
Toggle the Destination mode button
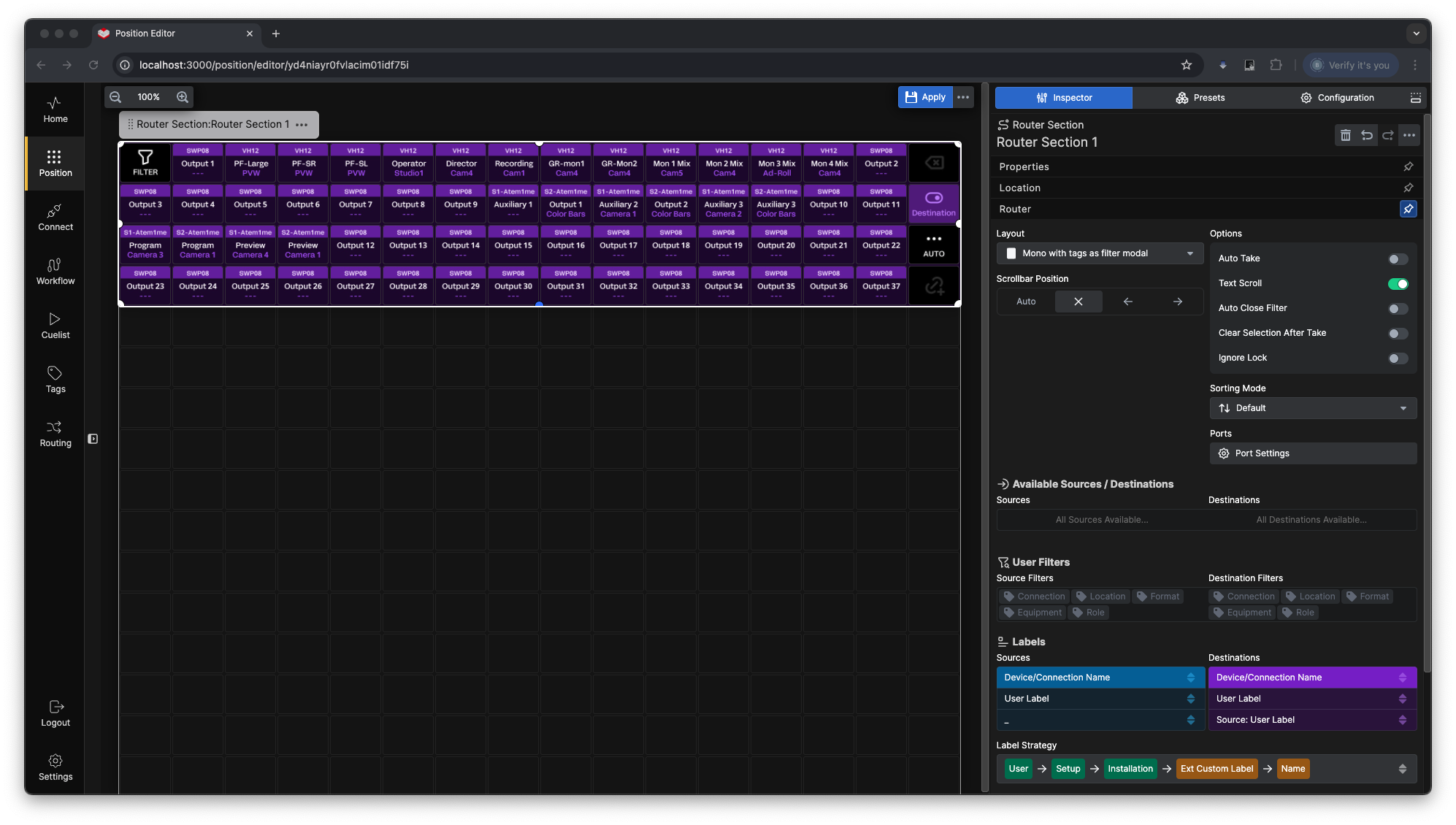(934, 204)
